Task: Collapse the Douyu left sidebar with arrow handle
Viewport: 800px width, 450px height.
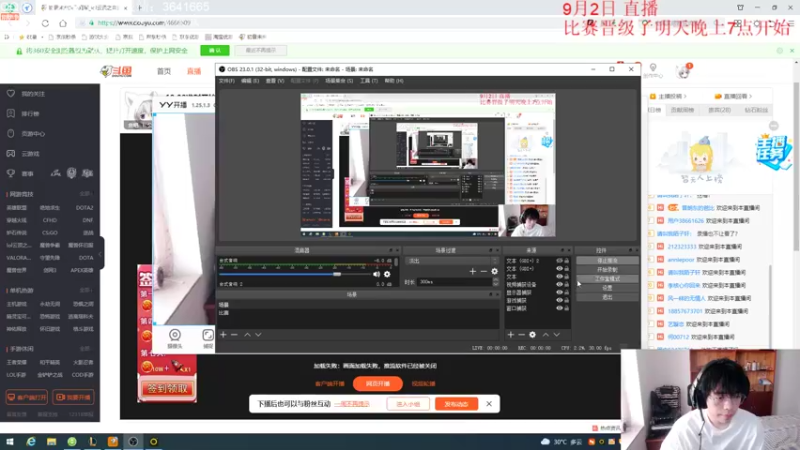Action: pos(101,254)
